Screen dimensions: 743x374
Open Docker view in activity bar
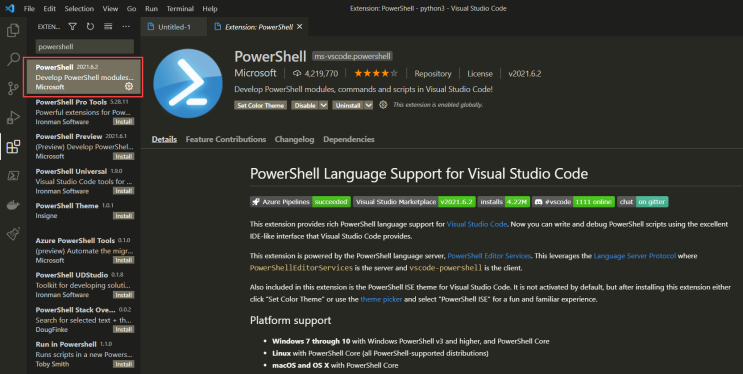[x=13, y=205]
